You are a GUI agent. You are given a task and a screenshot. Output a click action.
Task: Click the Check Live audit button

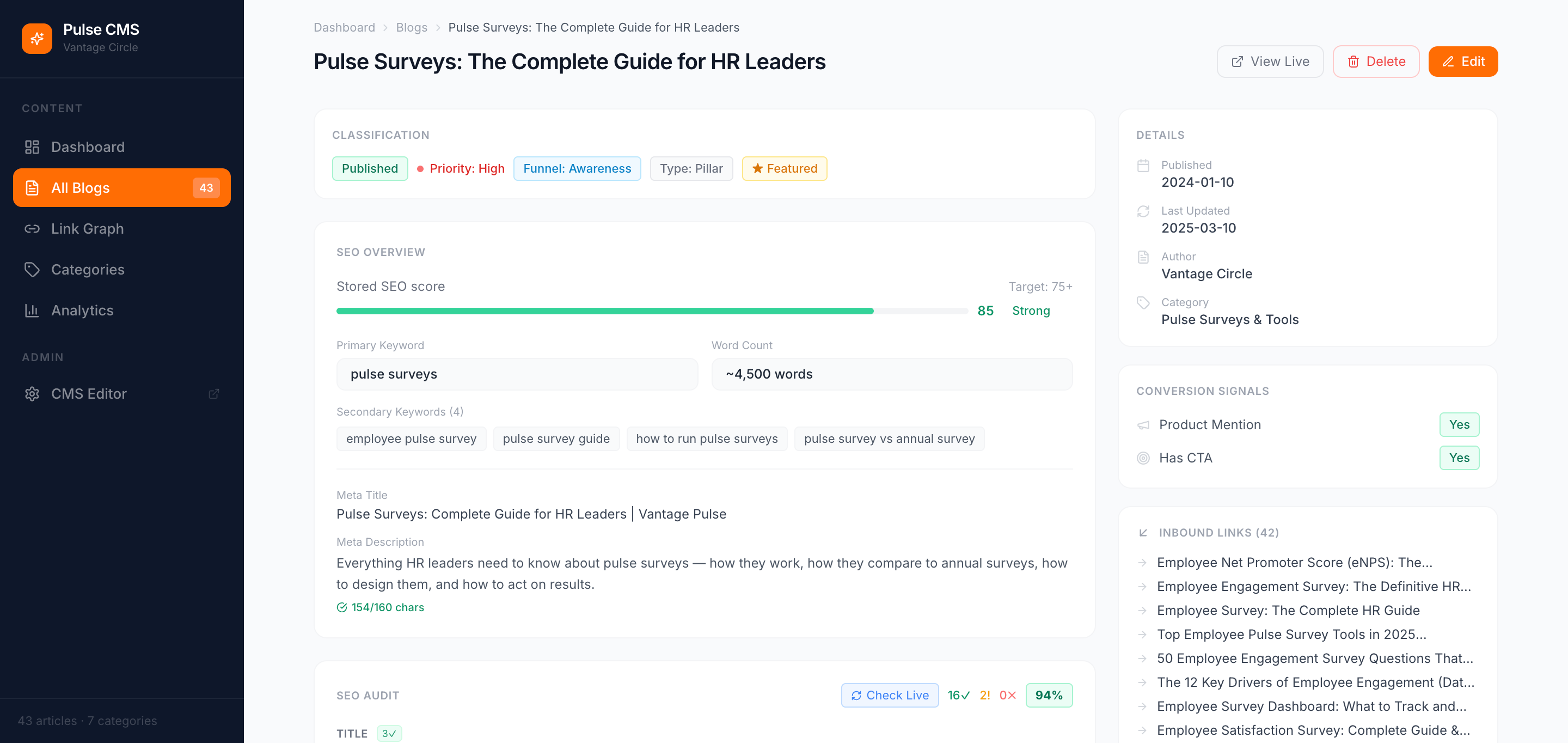pos(889,696)
